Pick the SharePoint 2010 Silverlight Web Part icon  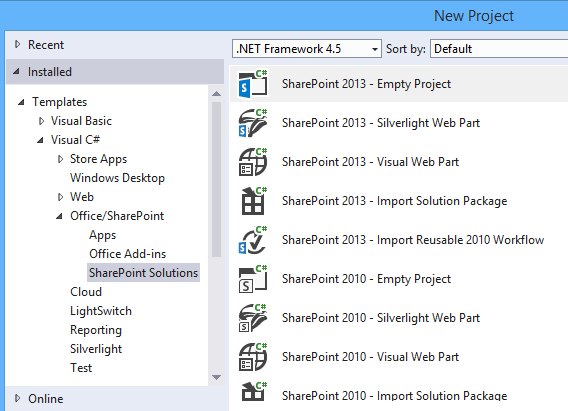253,318
